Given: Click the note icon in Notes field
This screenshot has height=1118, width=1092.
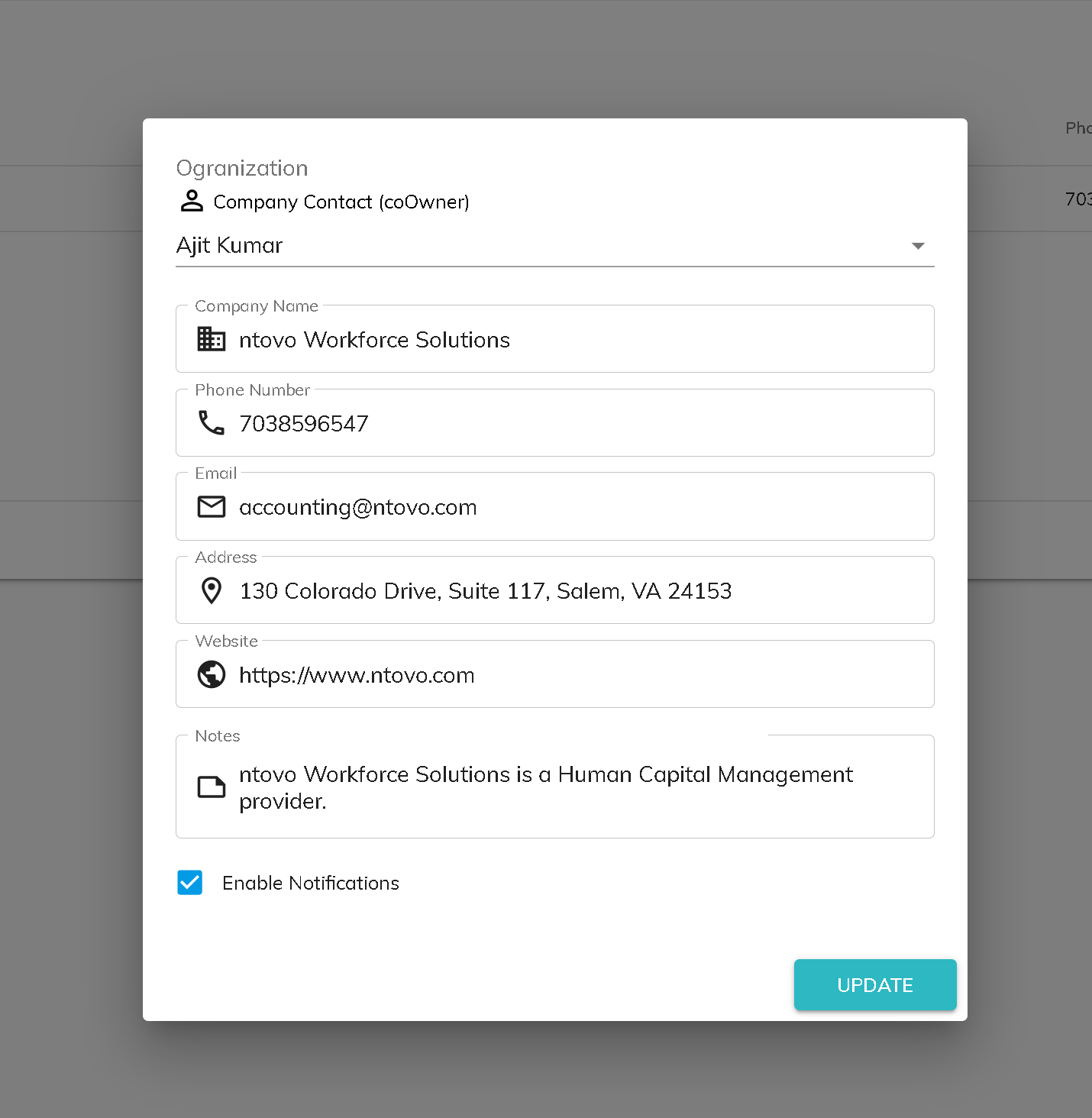Looking at the screenshot, I should [x=212, y=787].
